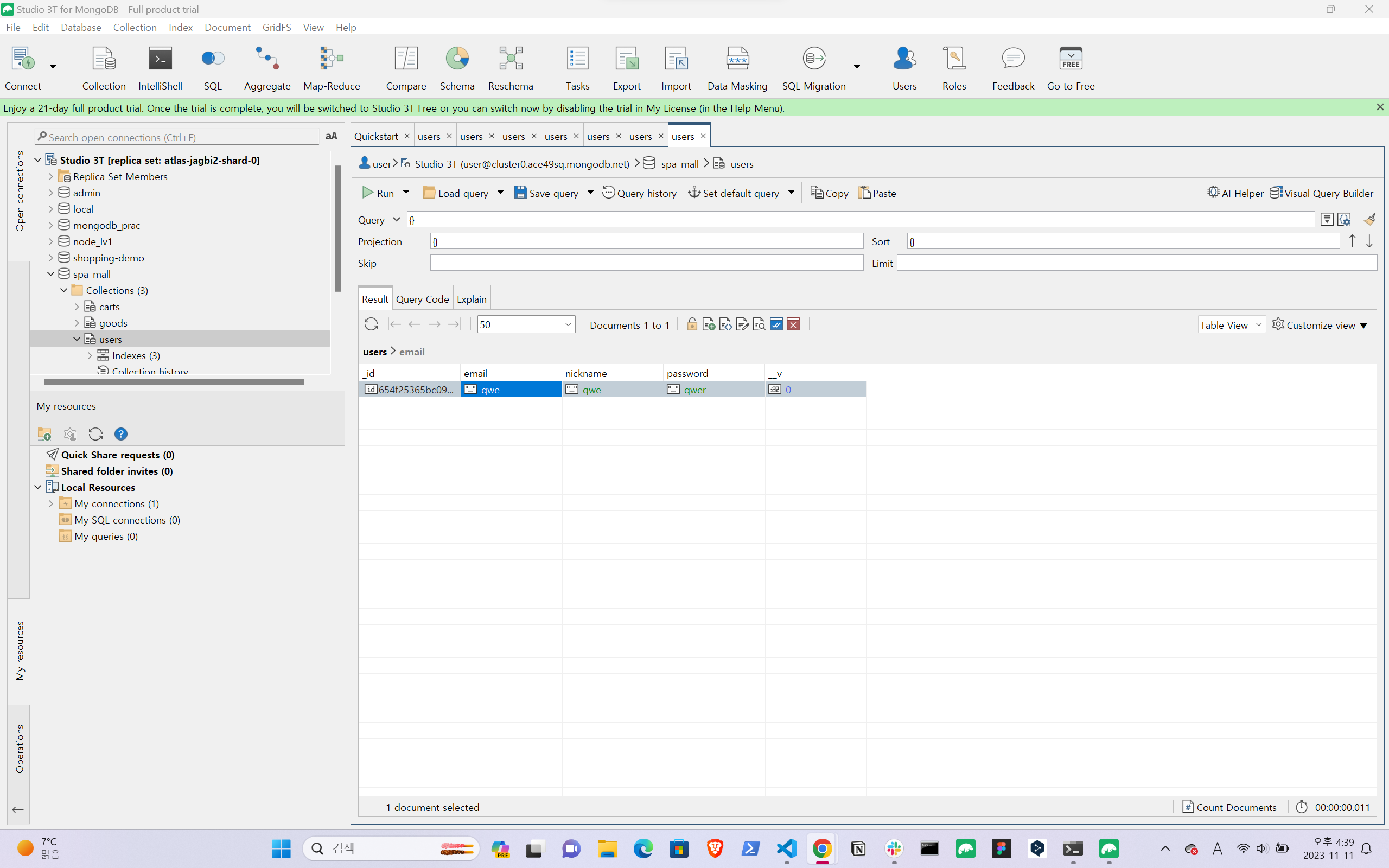
Task: Open the Roles management tool
Action: (x=954, y=68)
